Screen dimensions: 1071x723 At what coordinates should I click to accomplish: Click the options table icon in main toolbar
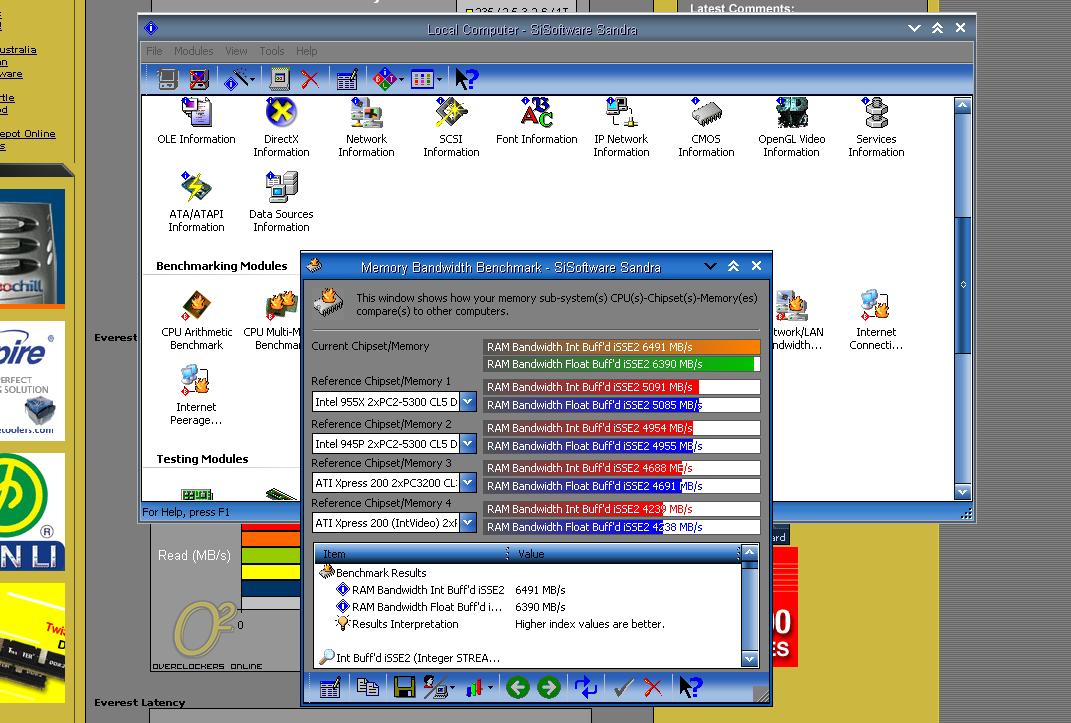[x=347, y=79]
